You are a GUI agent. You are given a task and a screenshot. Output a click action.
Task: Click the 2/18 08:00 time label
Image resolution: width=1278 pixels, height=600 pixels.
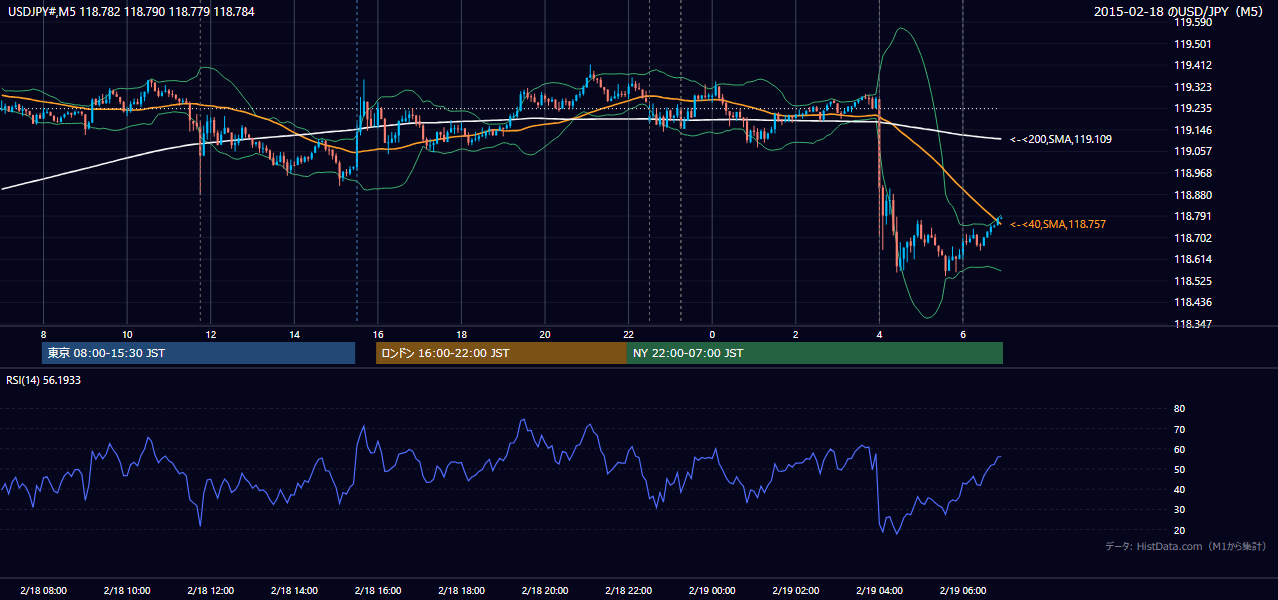pos(43,591)
